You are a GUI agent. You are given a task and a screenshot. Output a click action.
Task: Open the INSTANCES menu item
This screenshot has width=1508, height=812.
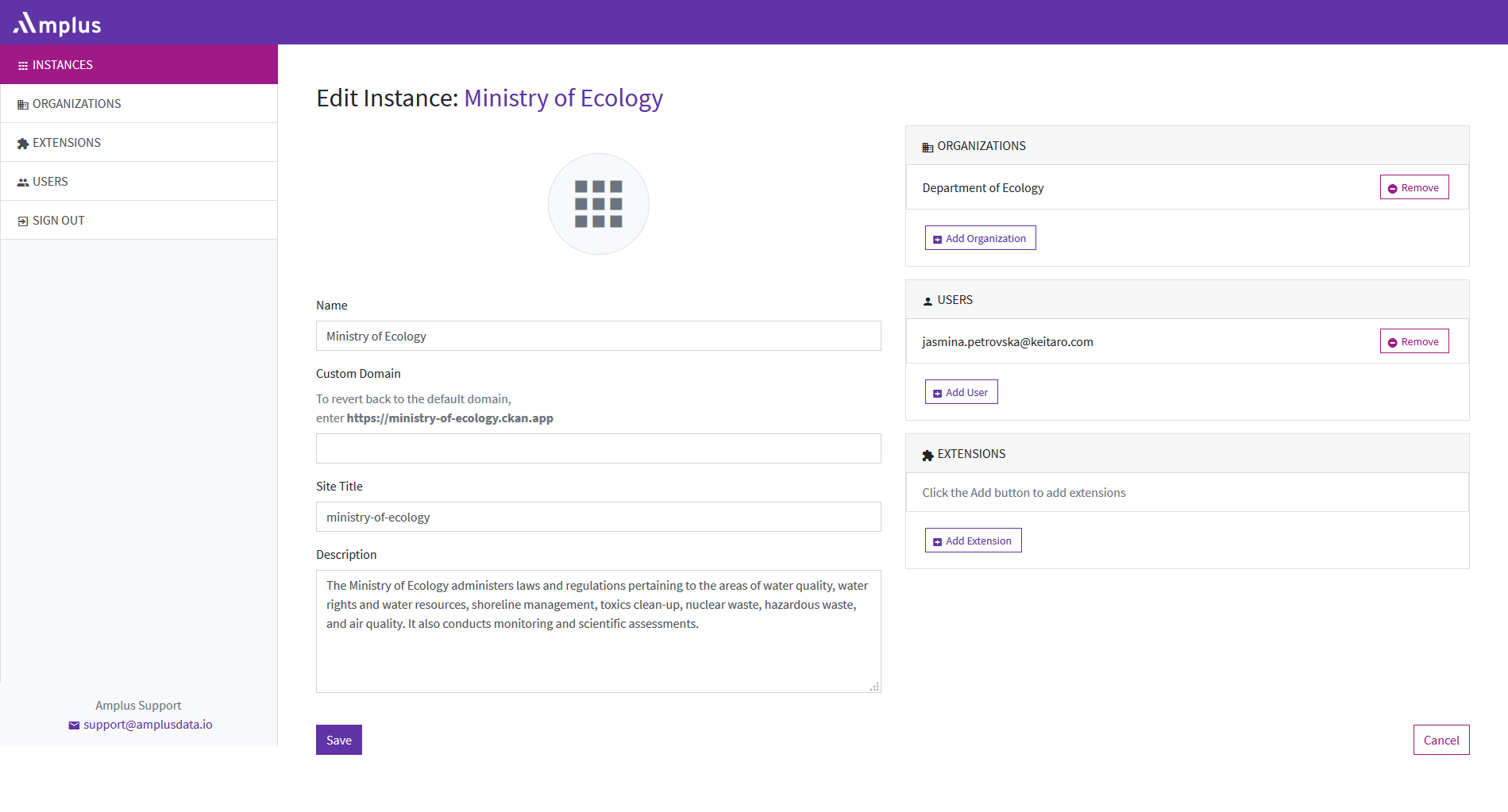tap(139, 64)
